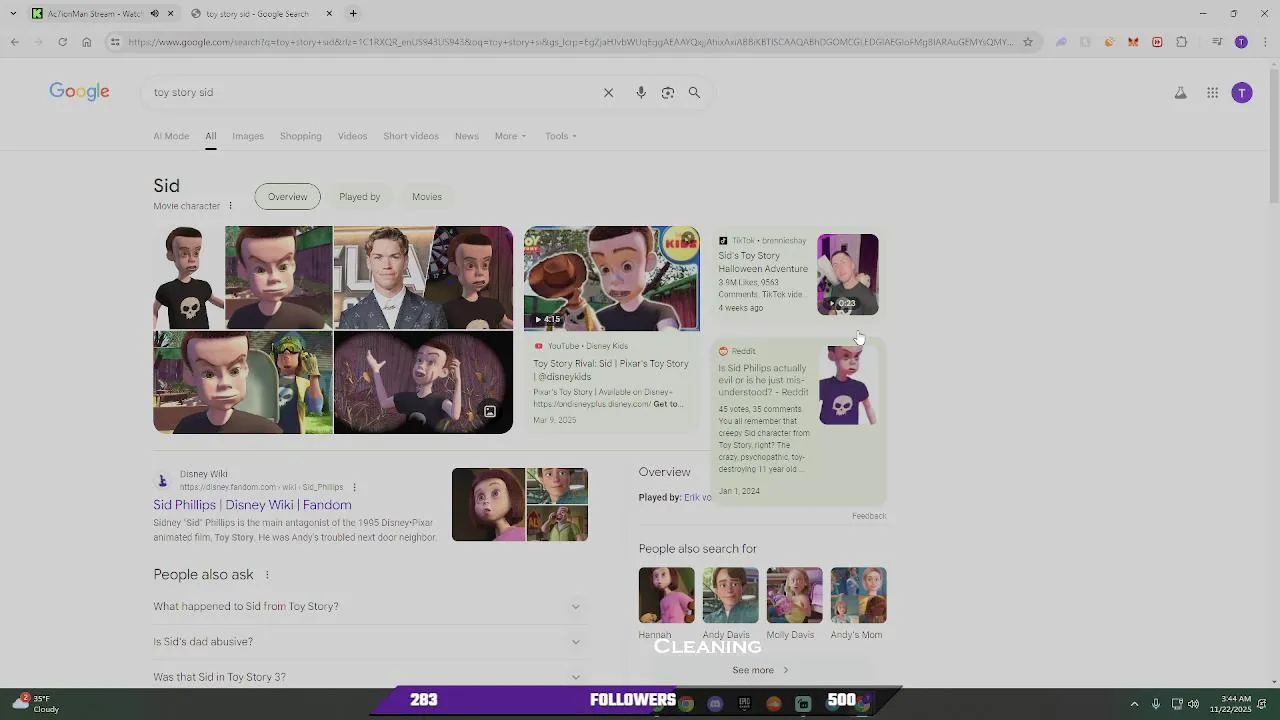Open Andy Davis character thumbnail
Screen dimensions: 1280x720
tap(731, 595)
